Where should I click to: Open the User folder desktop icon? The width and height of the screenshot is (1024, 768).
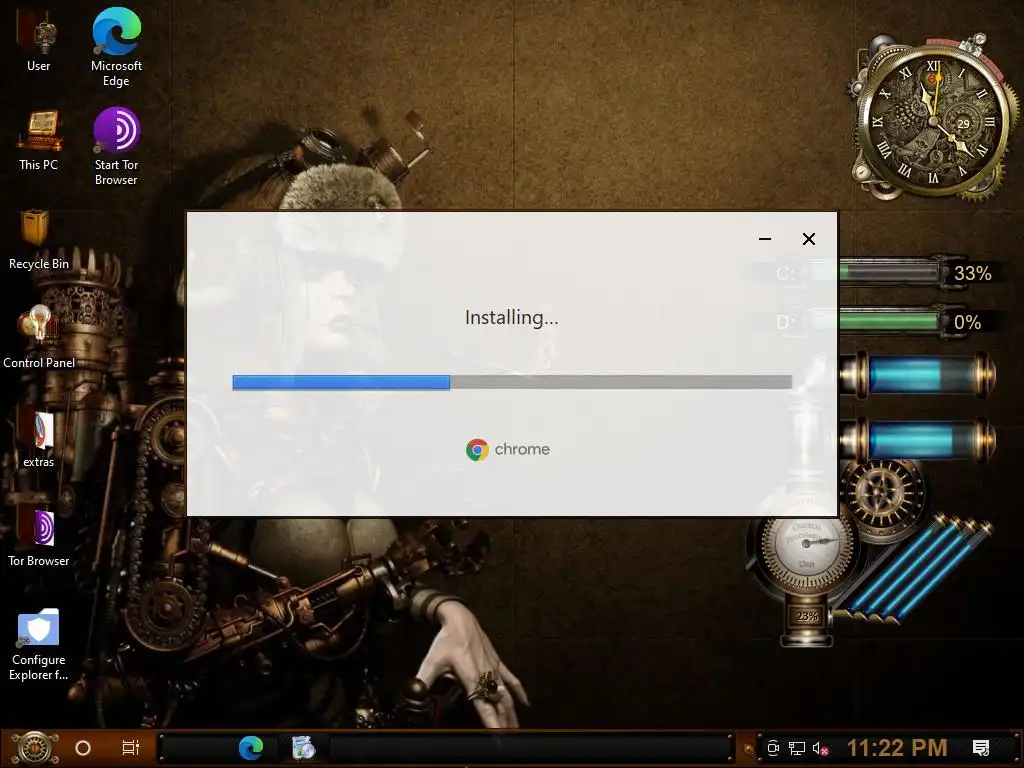[x=39, y=40]
